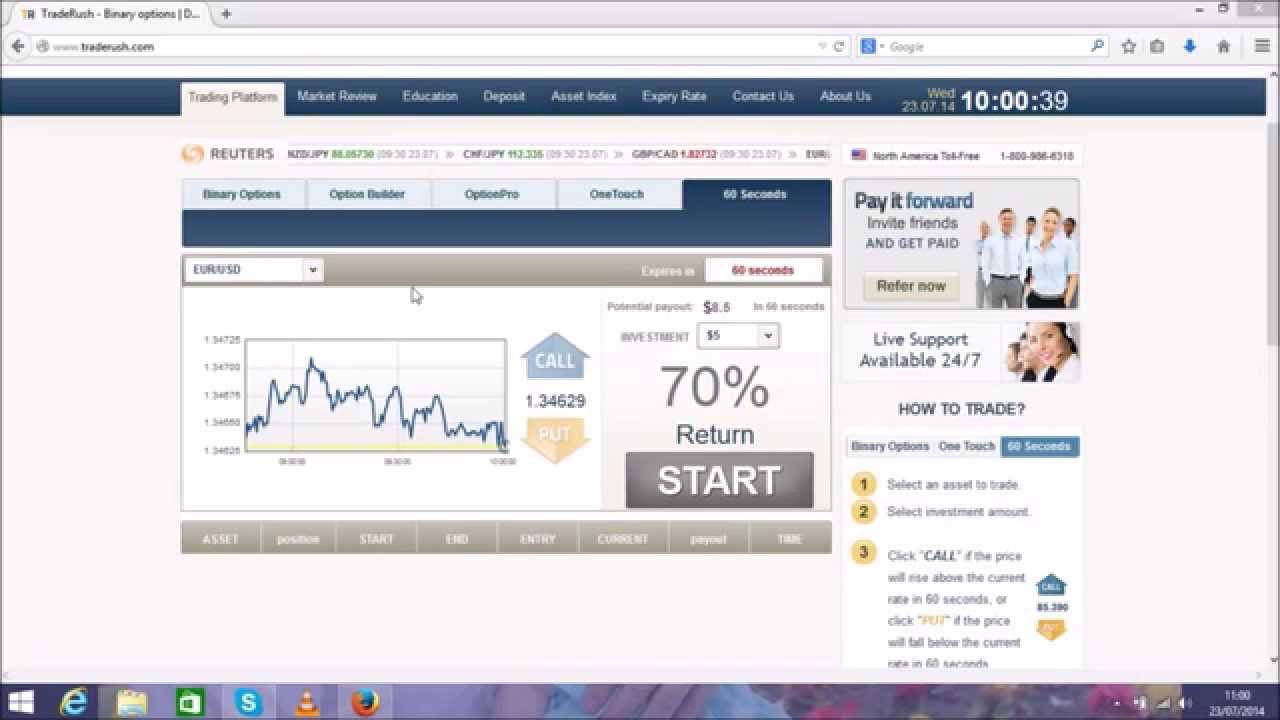Open VLC media player from the taskbar
This screenshot has height=720, width=1280.
pyautogui.click(x=306, y=702)
